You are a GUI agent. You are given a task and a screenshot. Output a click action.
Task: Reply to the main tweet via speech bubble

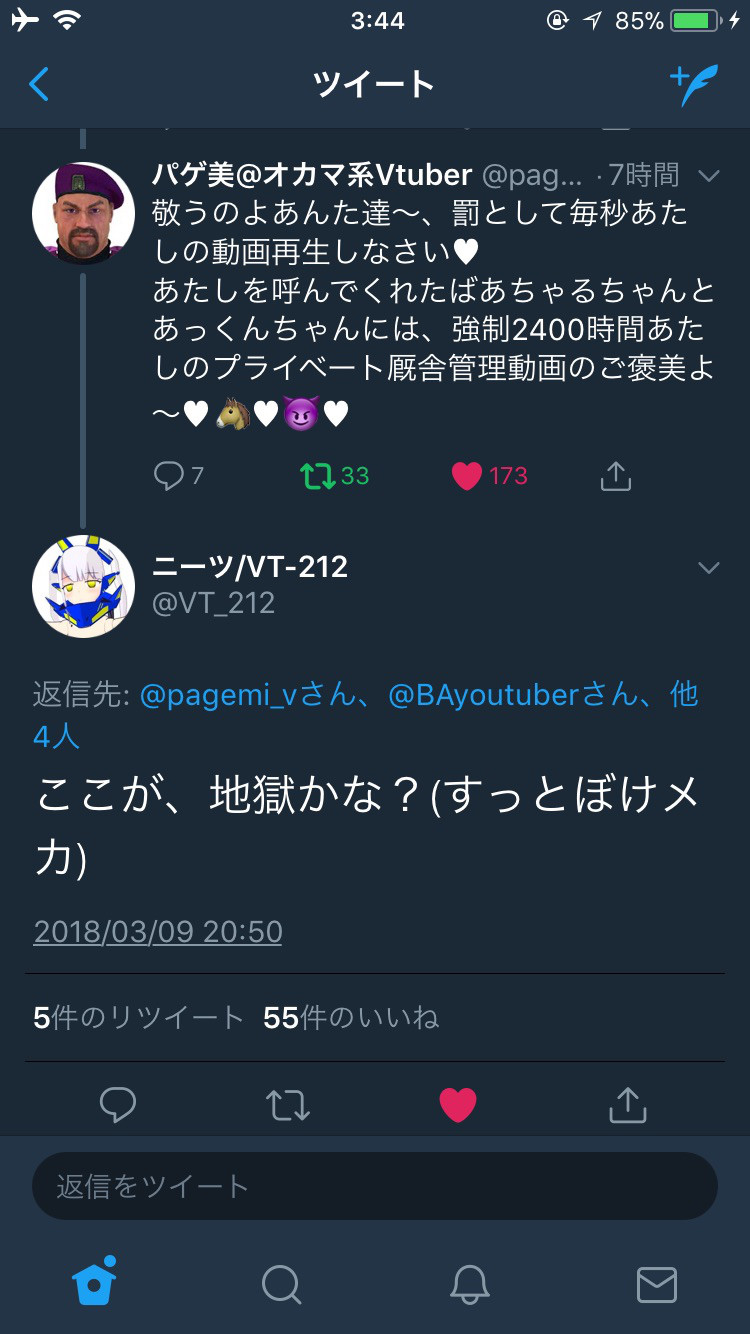pos(118,1105)
